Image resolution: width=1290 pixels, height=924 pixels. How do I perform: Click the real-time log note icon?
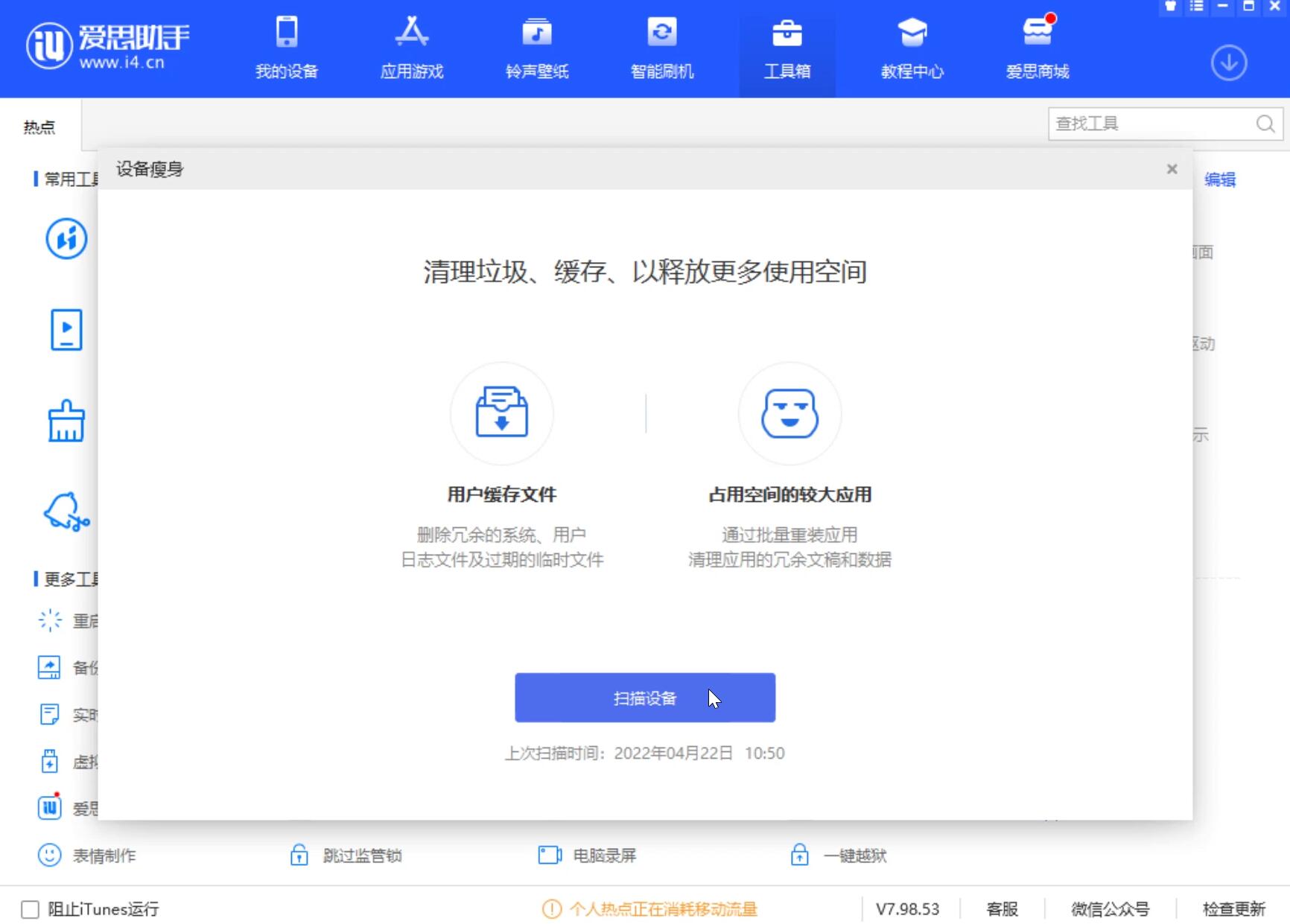pyautogui.click(x=49, y=714)
